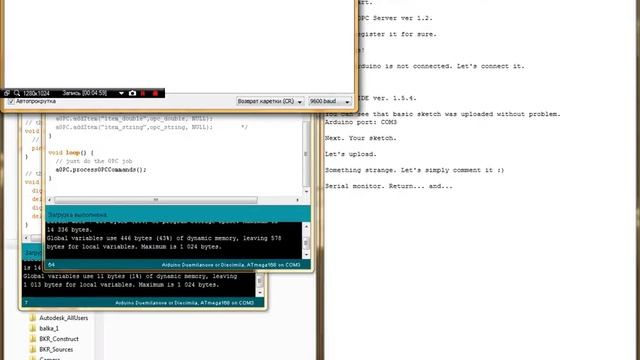Click the down arrow of the back Arduino console scrollbar

click(x=260, y=293)
